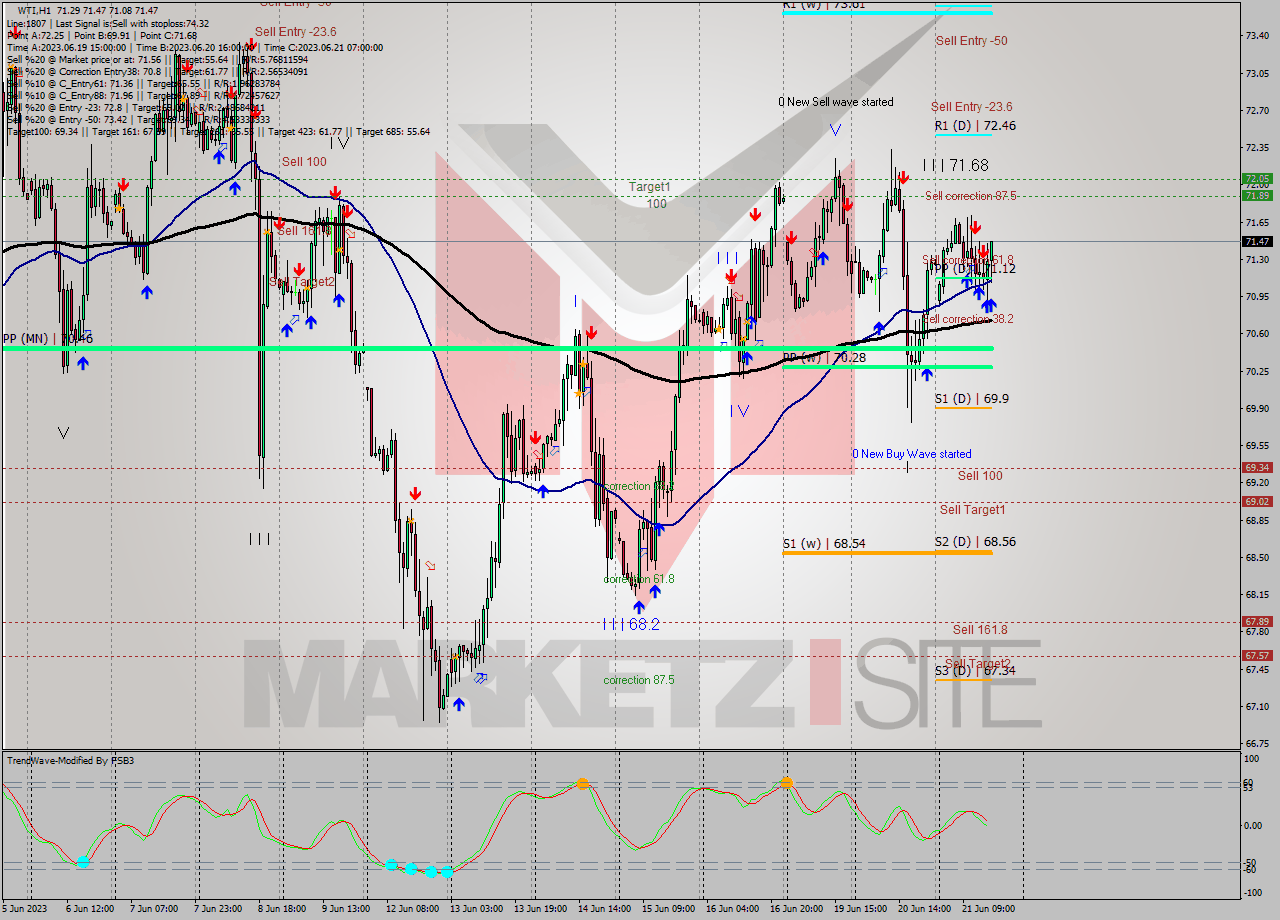Click the 'Point A:72.25' info line

click(x=38, y=35)
